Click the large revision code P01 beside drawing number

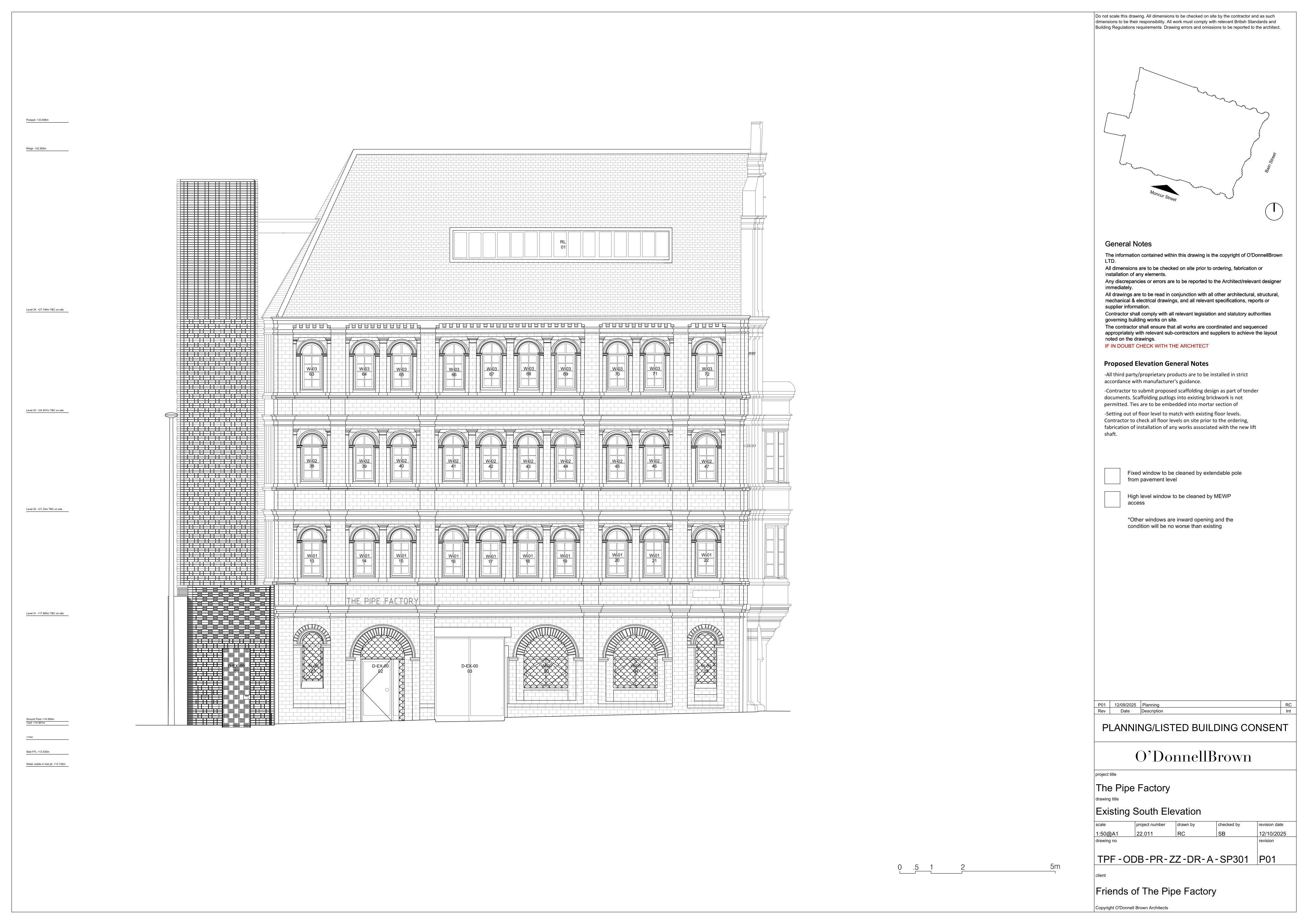coord(1267,860)
